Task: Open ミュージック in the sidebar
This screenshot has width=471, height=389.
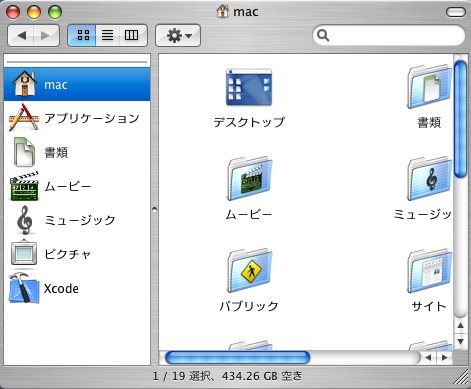Action: [x=77, y=220]
